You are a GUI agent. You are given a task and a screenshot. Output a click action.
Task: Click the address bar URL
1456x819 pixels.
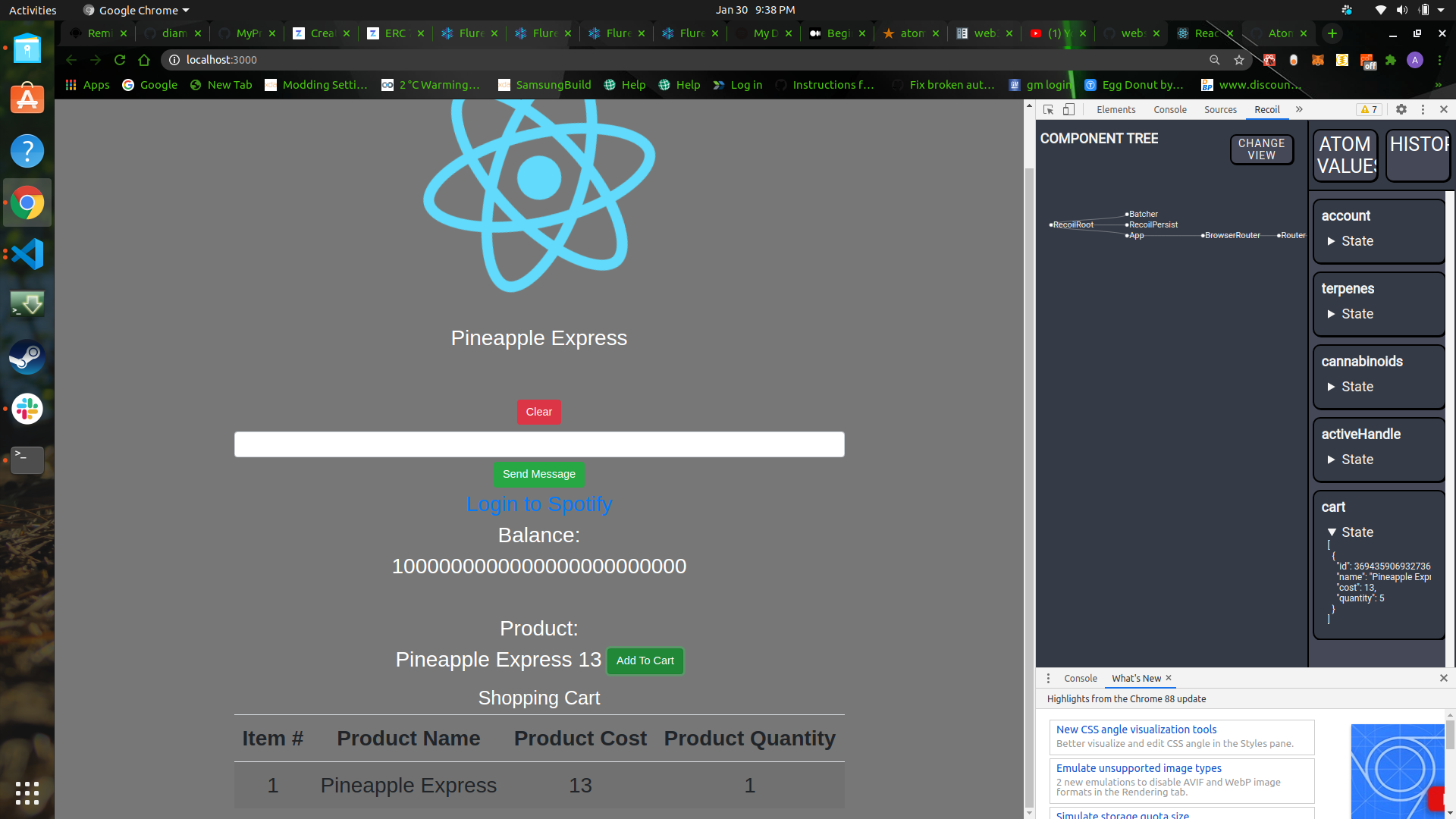pyautogui.click(x=221, y=60)
